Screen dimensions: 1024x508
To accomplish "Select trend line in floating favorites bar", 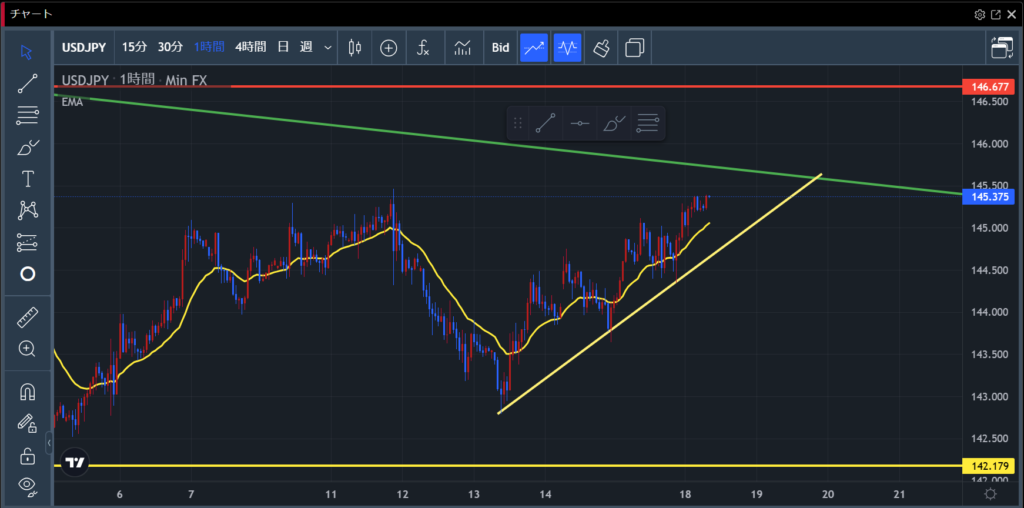I will click(545, 123).
